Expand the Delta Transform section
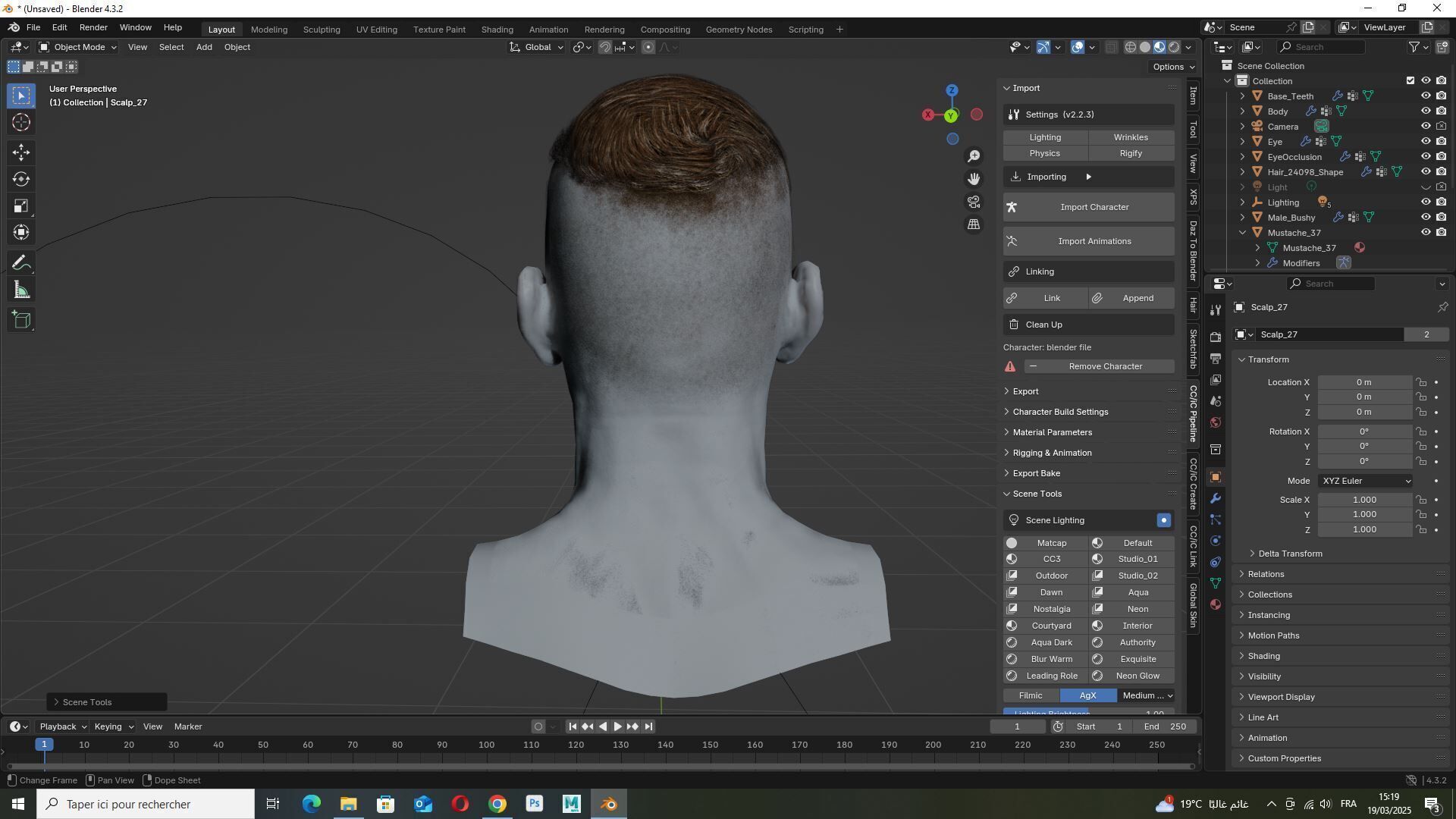The width and height of the screenshot is (1456, 819). tap(1290, 554)
